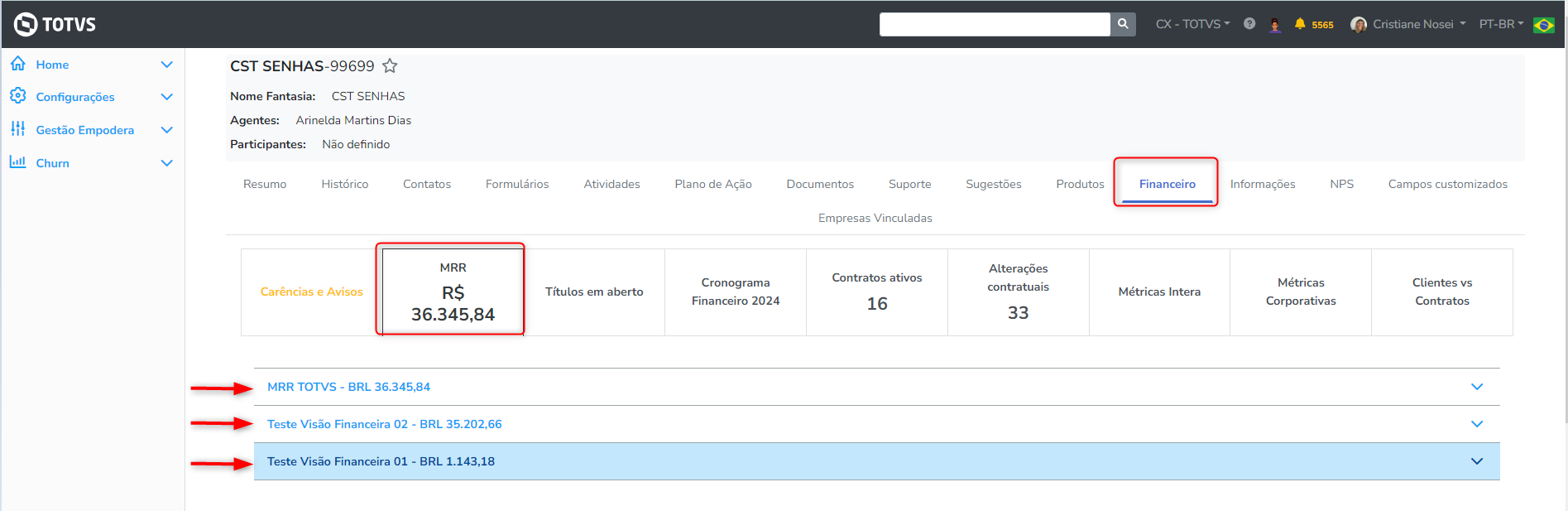Expand Configurações sidebar chevron
Viewport: 1568px width, 511px height.
coord(166,97)
